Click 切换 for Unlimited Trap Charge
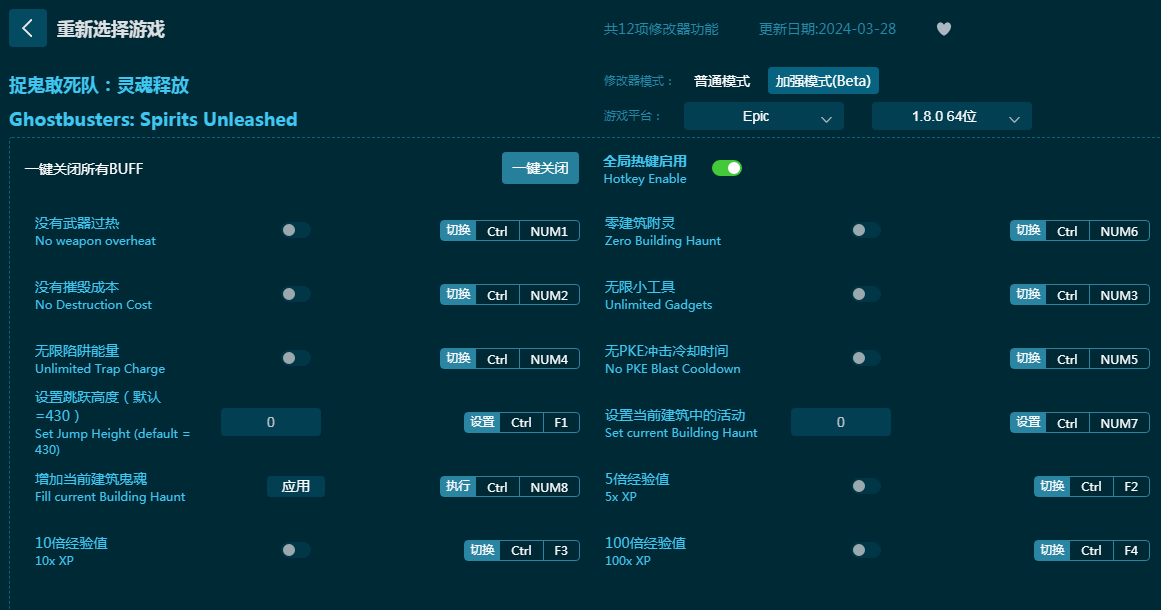 (x=458, y=359)
